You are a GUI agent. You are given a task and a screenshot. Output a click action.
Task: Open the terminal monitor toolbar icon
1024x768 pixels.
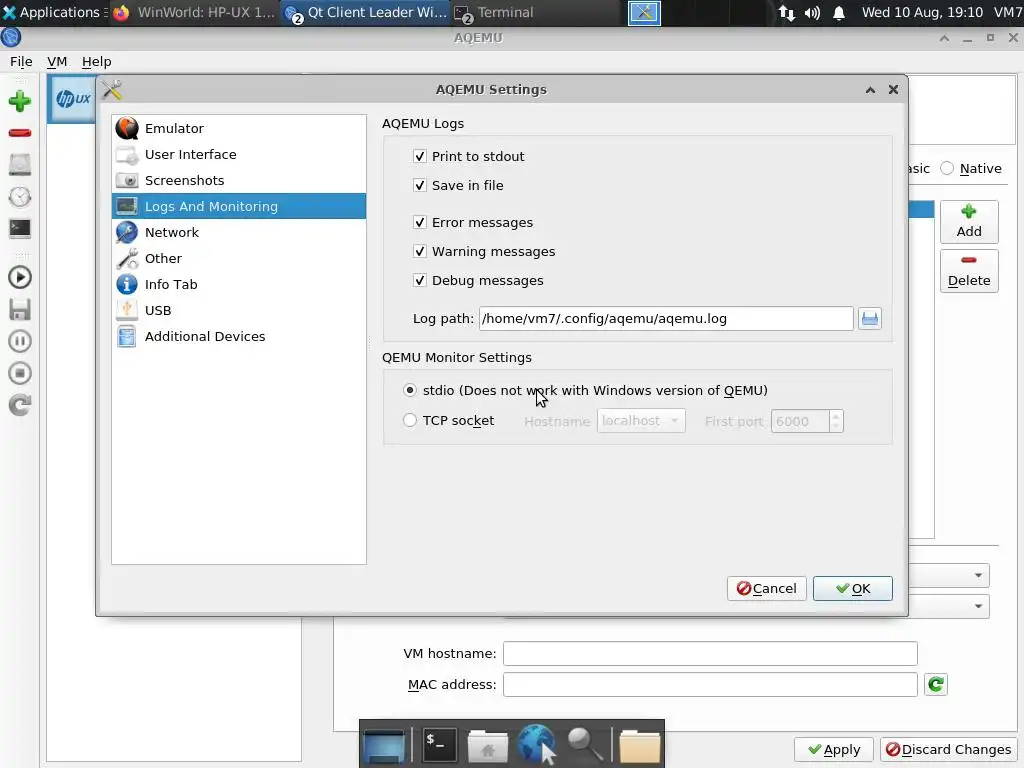[20, 228]
